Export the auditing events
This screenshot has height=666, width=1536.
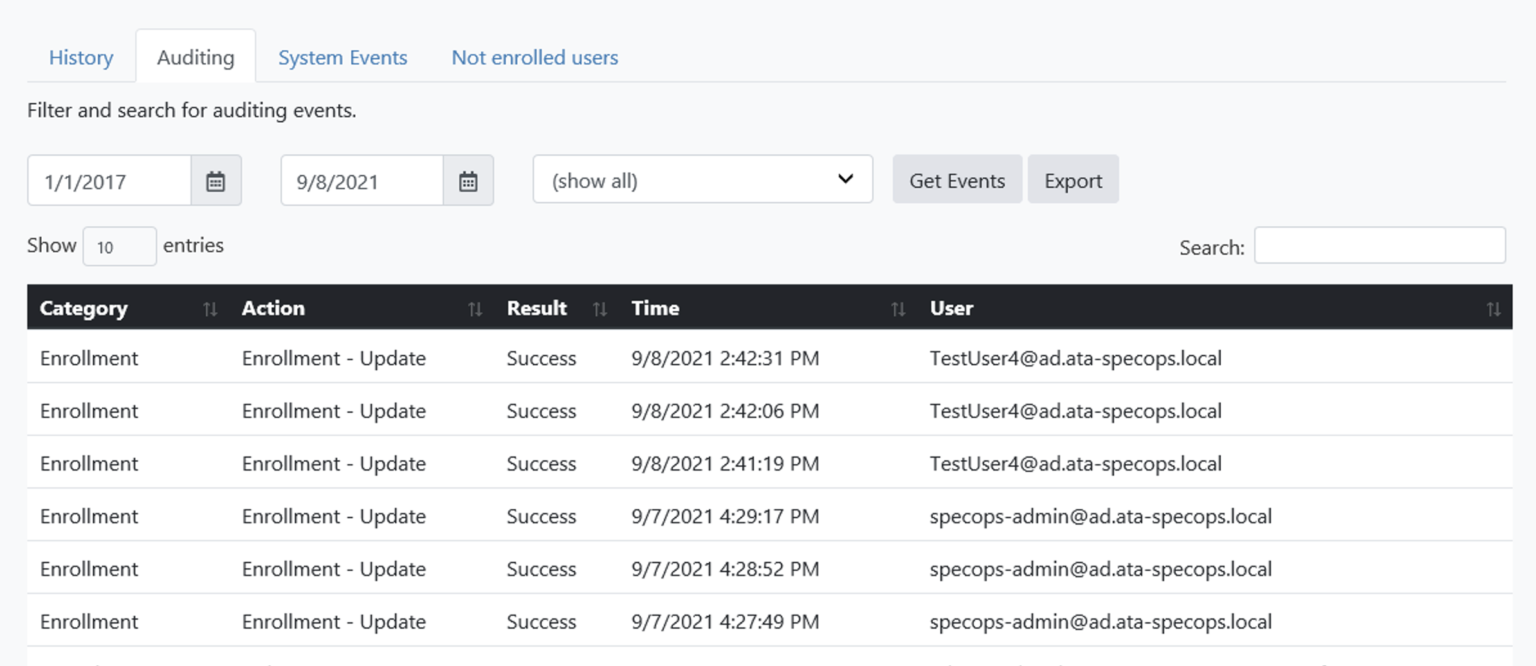[1073, 180]
